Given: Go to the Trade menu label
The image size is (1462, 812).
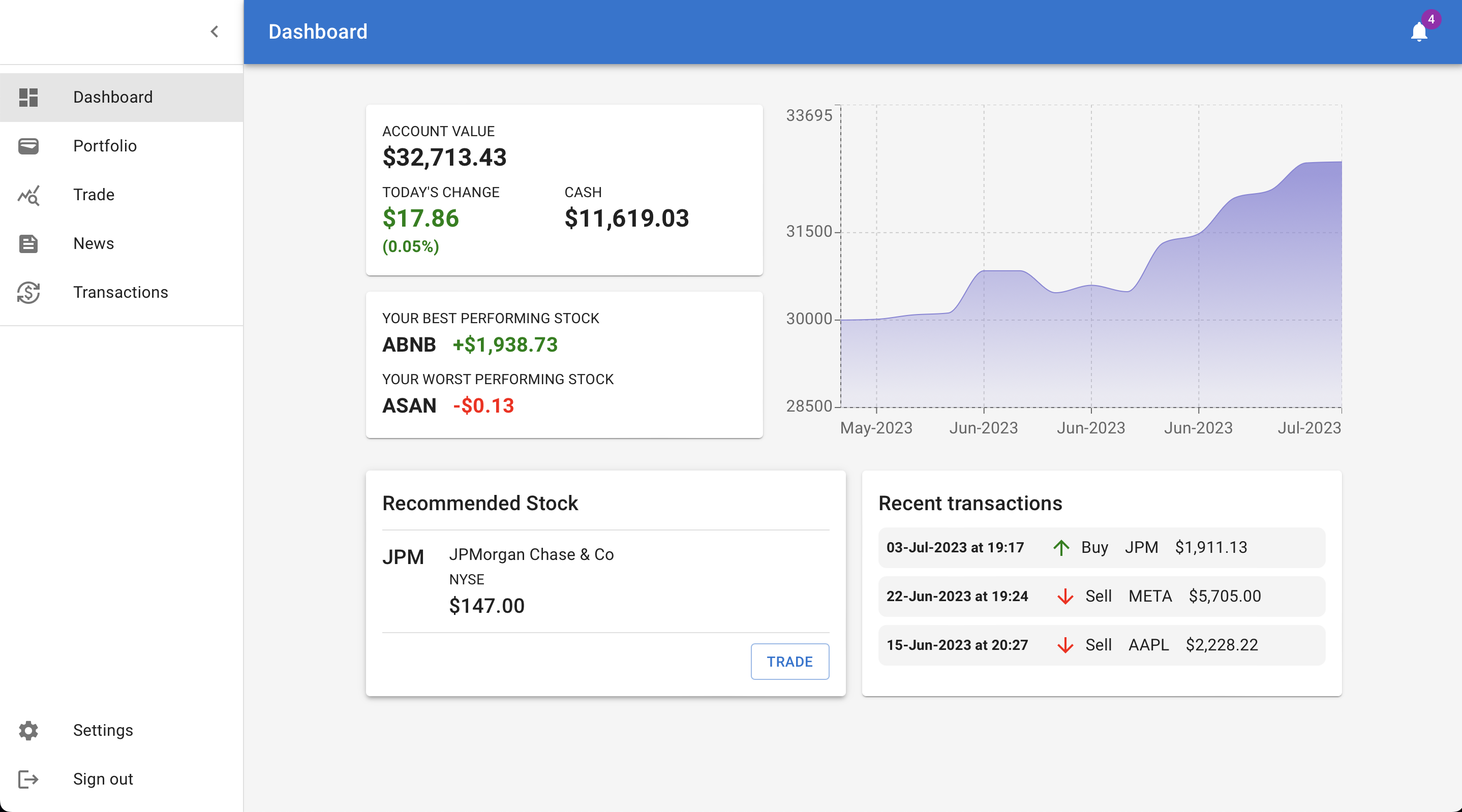Looking at the screenshot, I should pyautogui.click(x=94, y=195).
